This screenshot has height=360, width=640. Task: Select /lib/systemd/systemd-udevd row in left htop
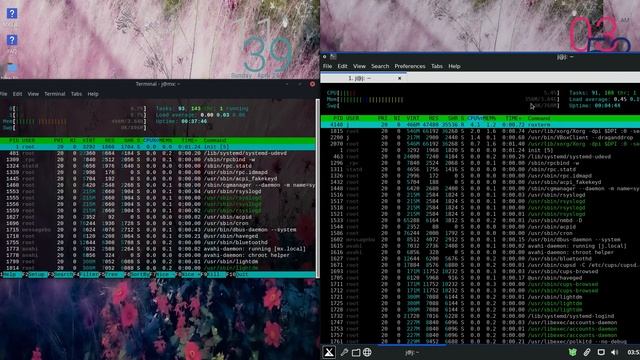158,153
